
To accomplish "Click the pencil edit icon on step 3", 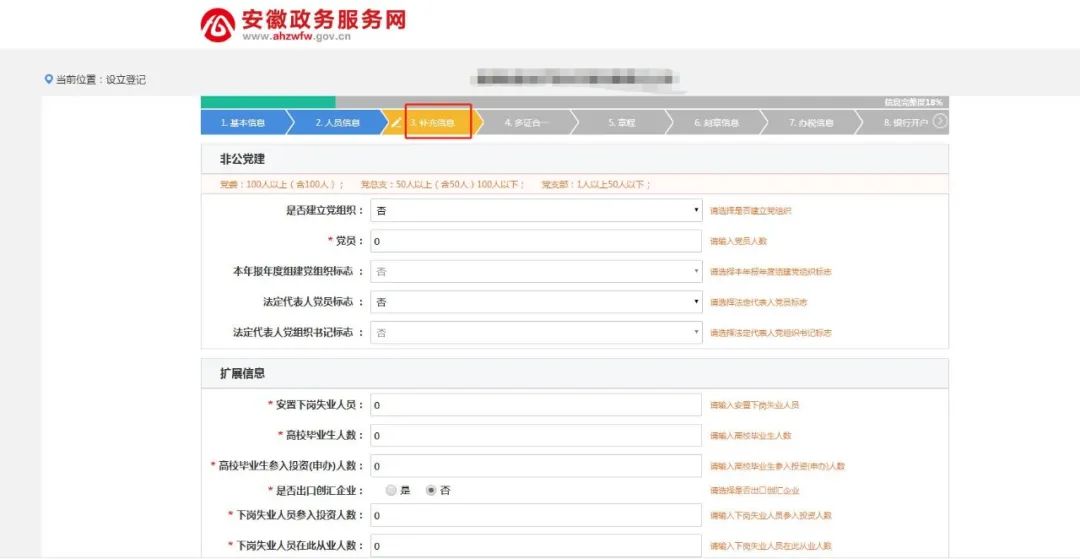I will [396, 123].
